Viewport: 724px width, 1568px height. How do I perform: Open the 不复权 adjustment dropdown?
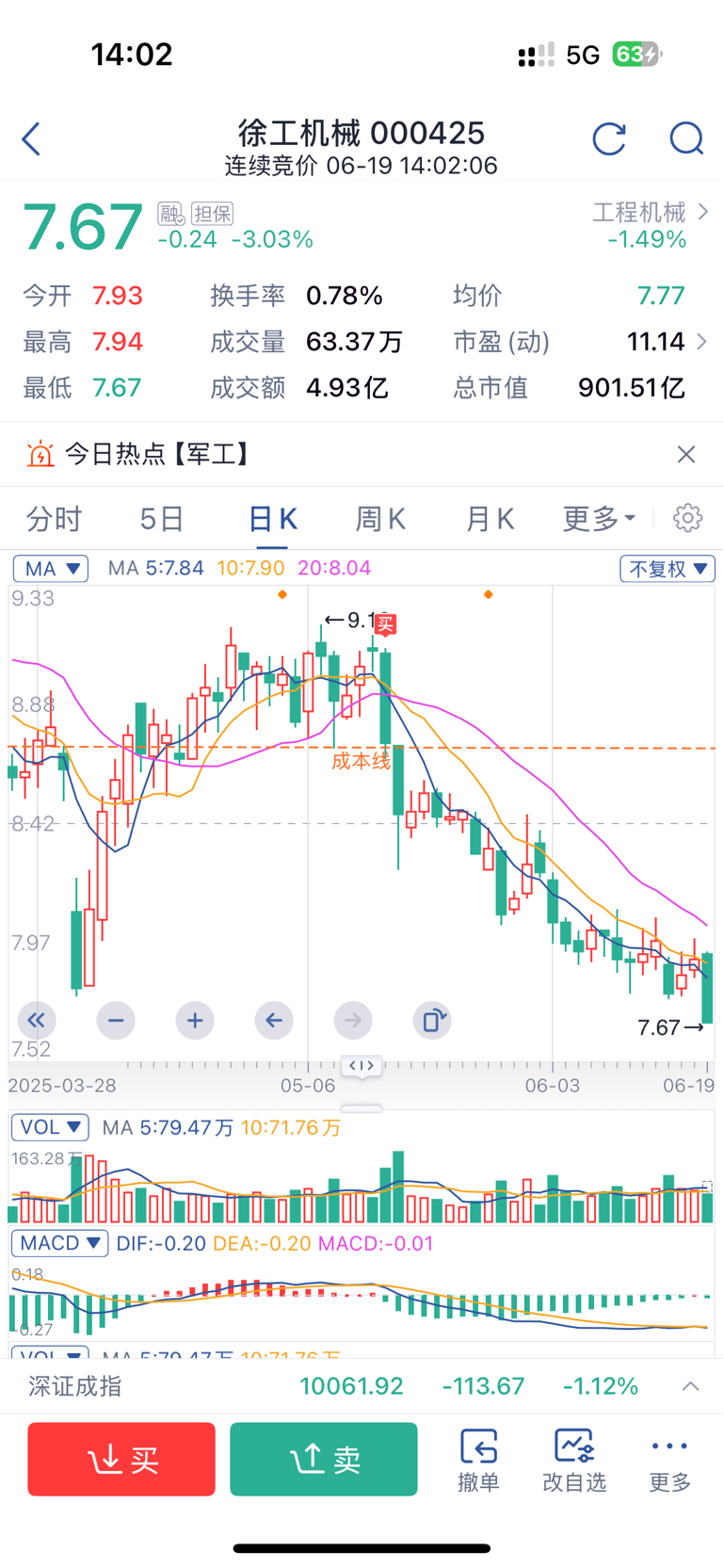[668, 568]
